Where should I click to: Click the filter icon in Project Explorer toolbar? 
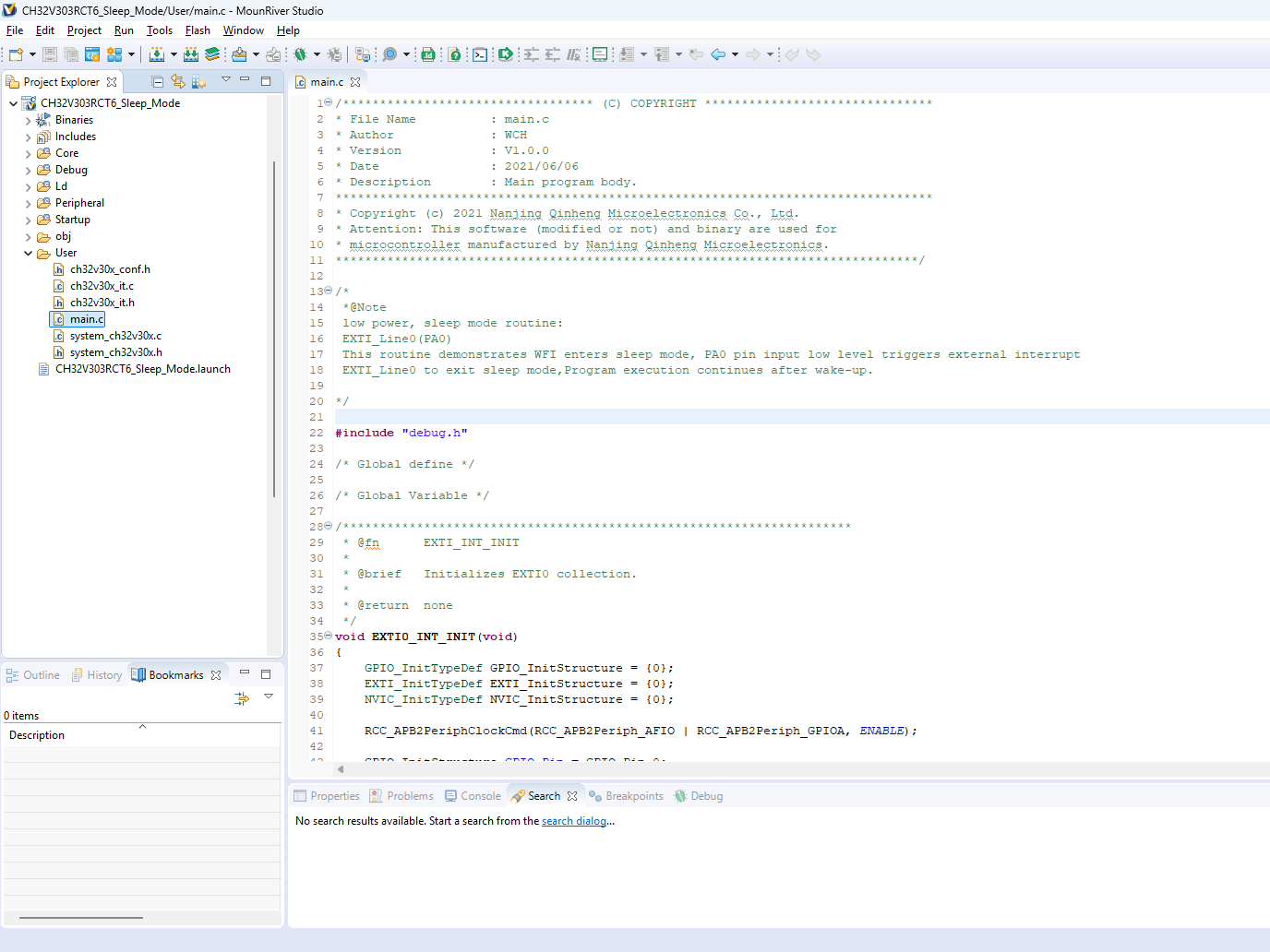click(x=198, y=82)
